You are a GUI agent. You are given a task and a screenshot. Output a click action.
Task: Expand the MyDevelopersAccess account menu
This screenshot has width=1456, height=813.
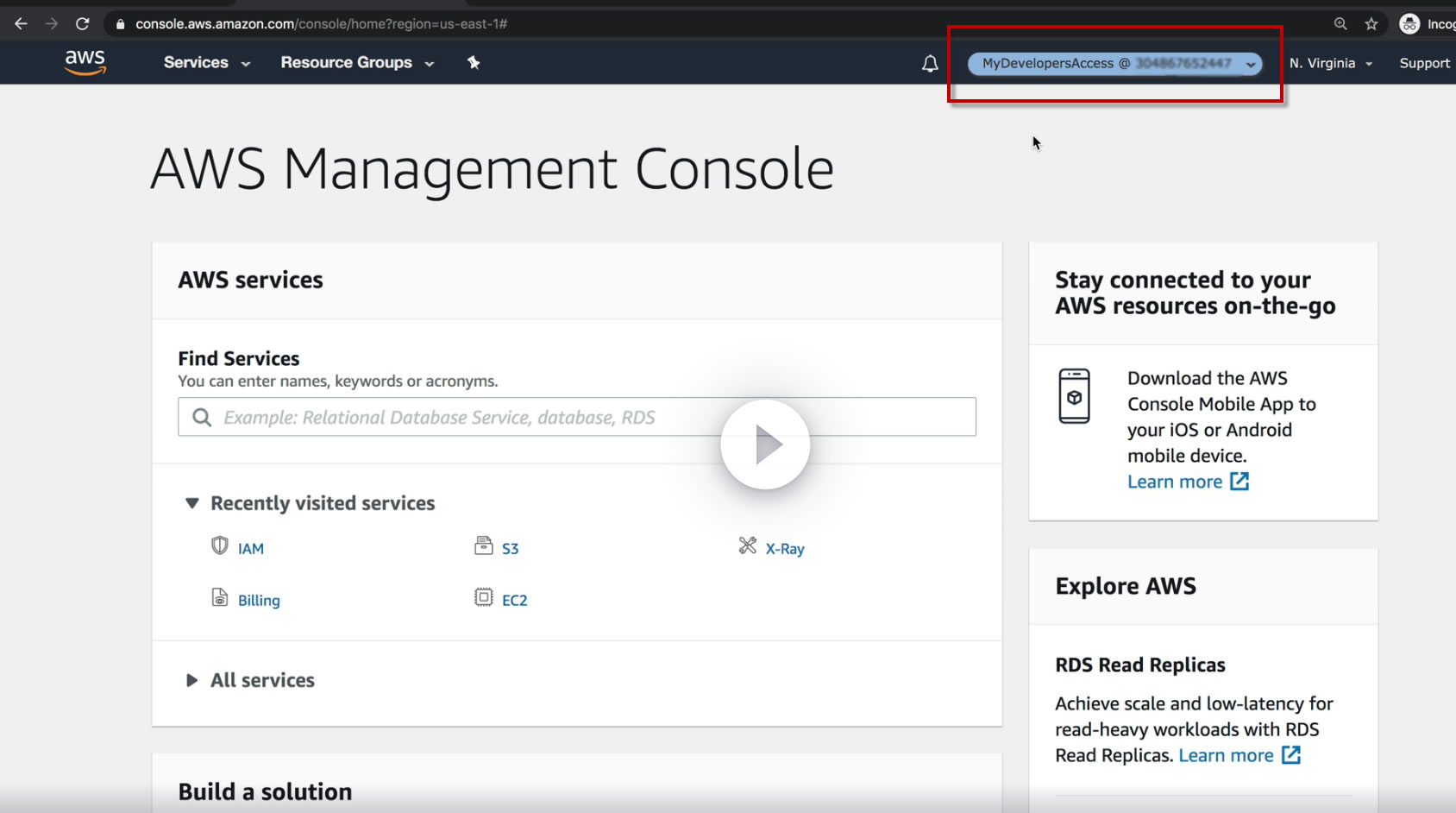point(1114,64)
